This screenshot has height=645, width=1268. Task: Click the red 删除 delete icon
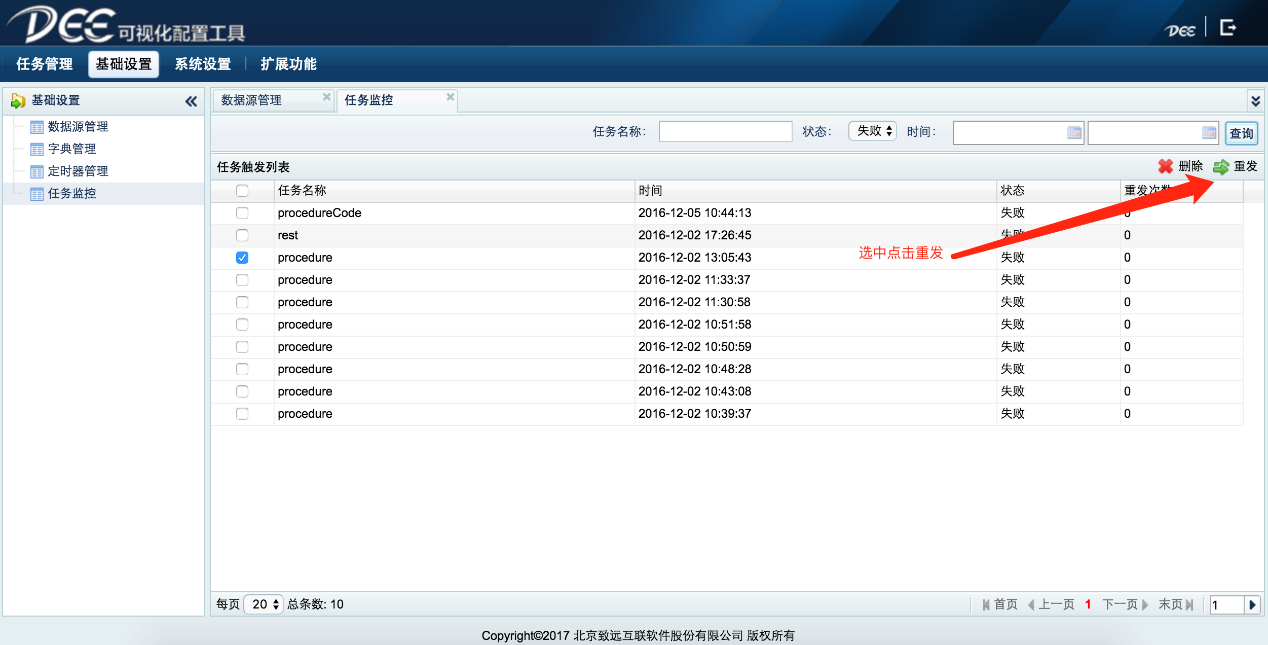coord(1165,167)
